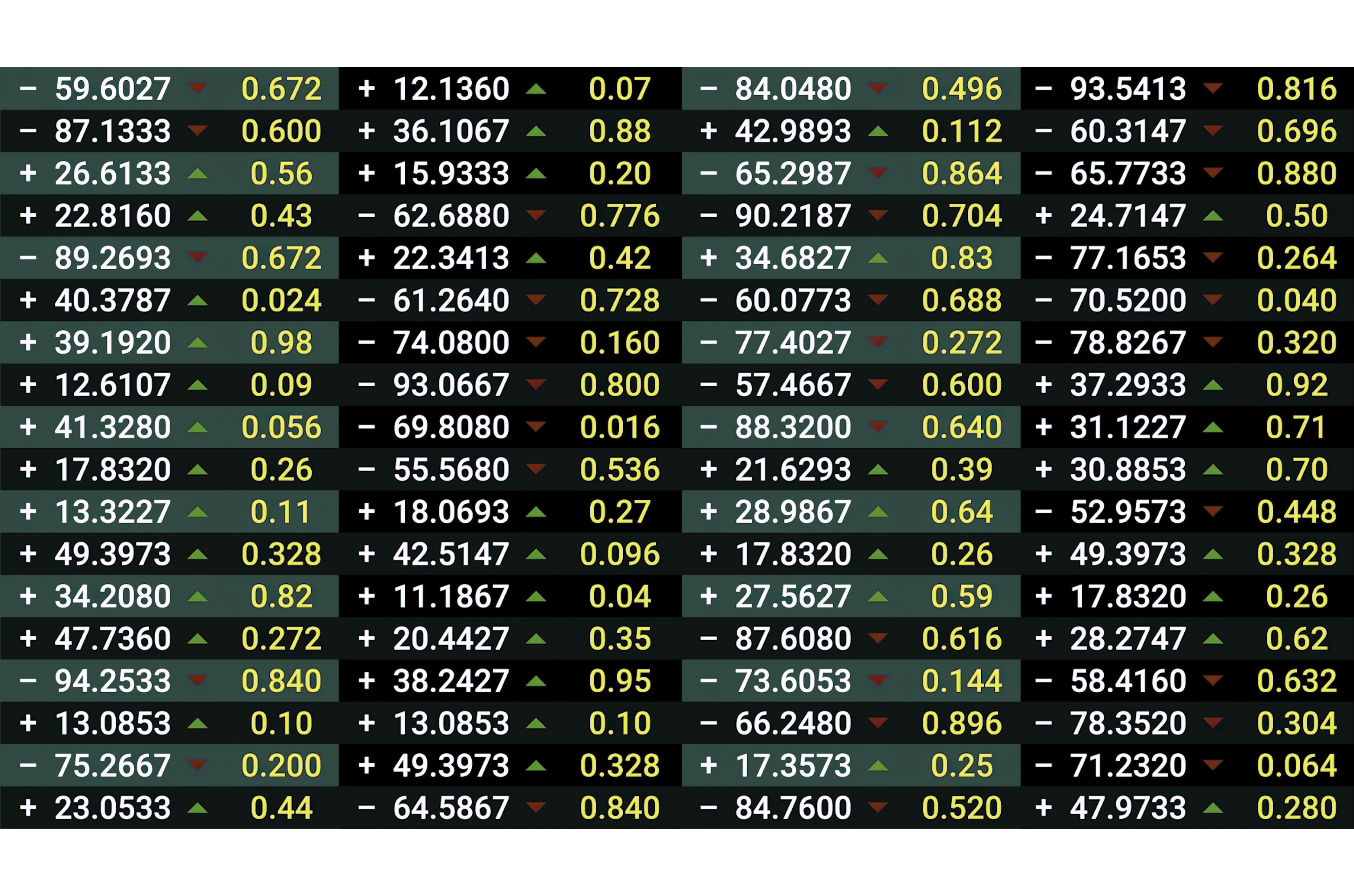Select the price value 23.0533
Viewport: 1354px width, 896px height.
point(113,808)
